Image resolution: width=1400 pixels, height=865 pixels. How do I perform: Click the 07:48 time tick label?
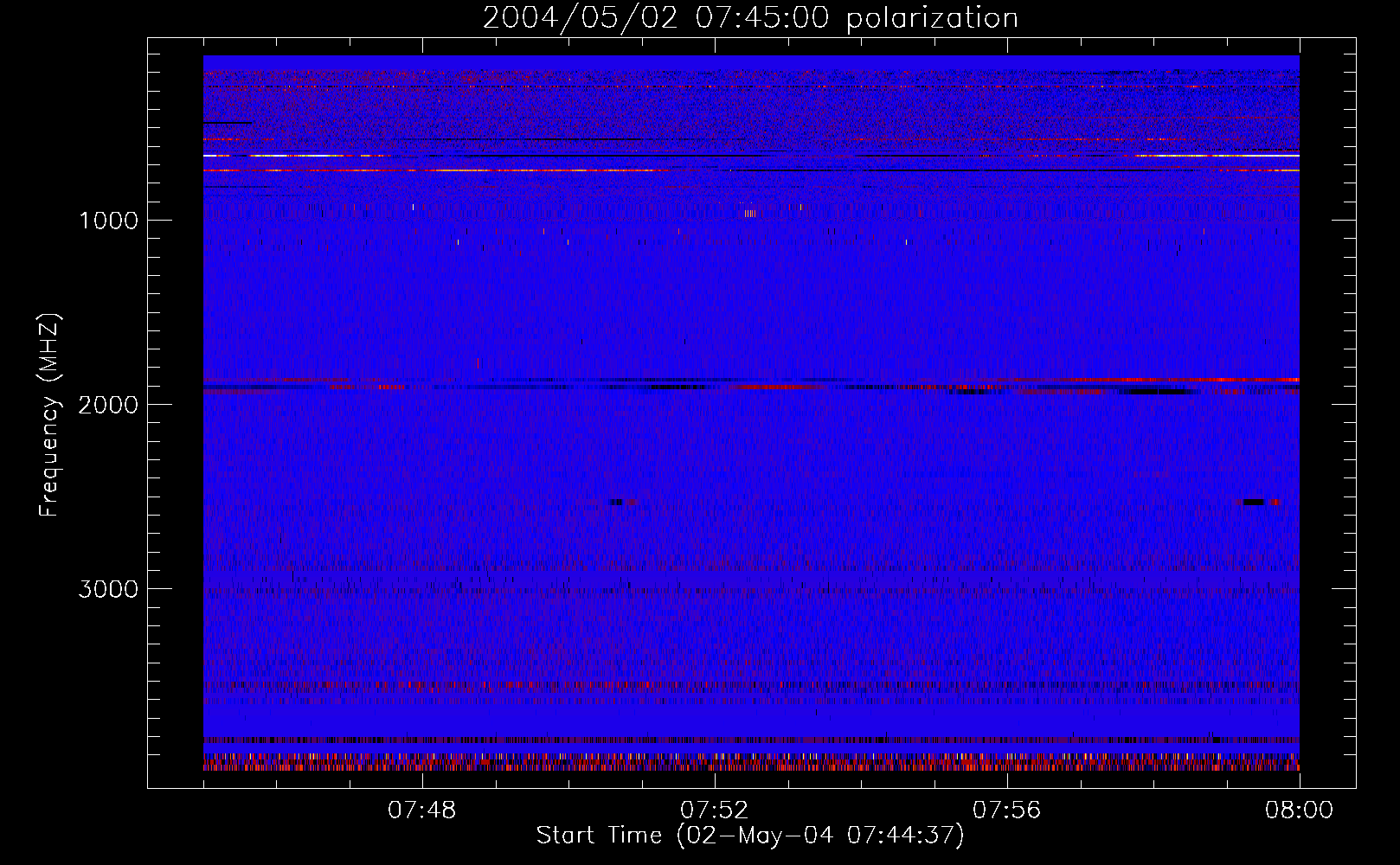[x=422, y=811]
